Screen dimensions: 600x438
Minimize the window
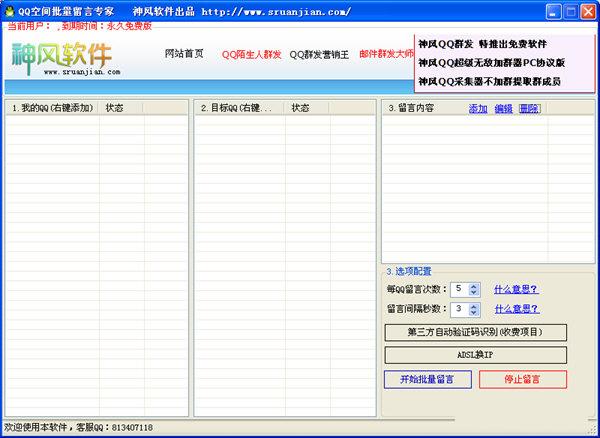[552, 12]
